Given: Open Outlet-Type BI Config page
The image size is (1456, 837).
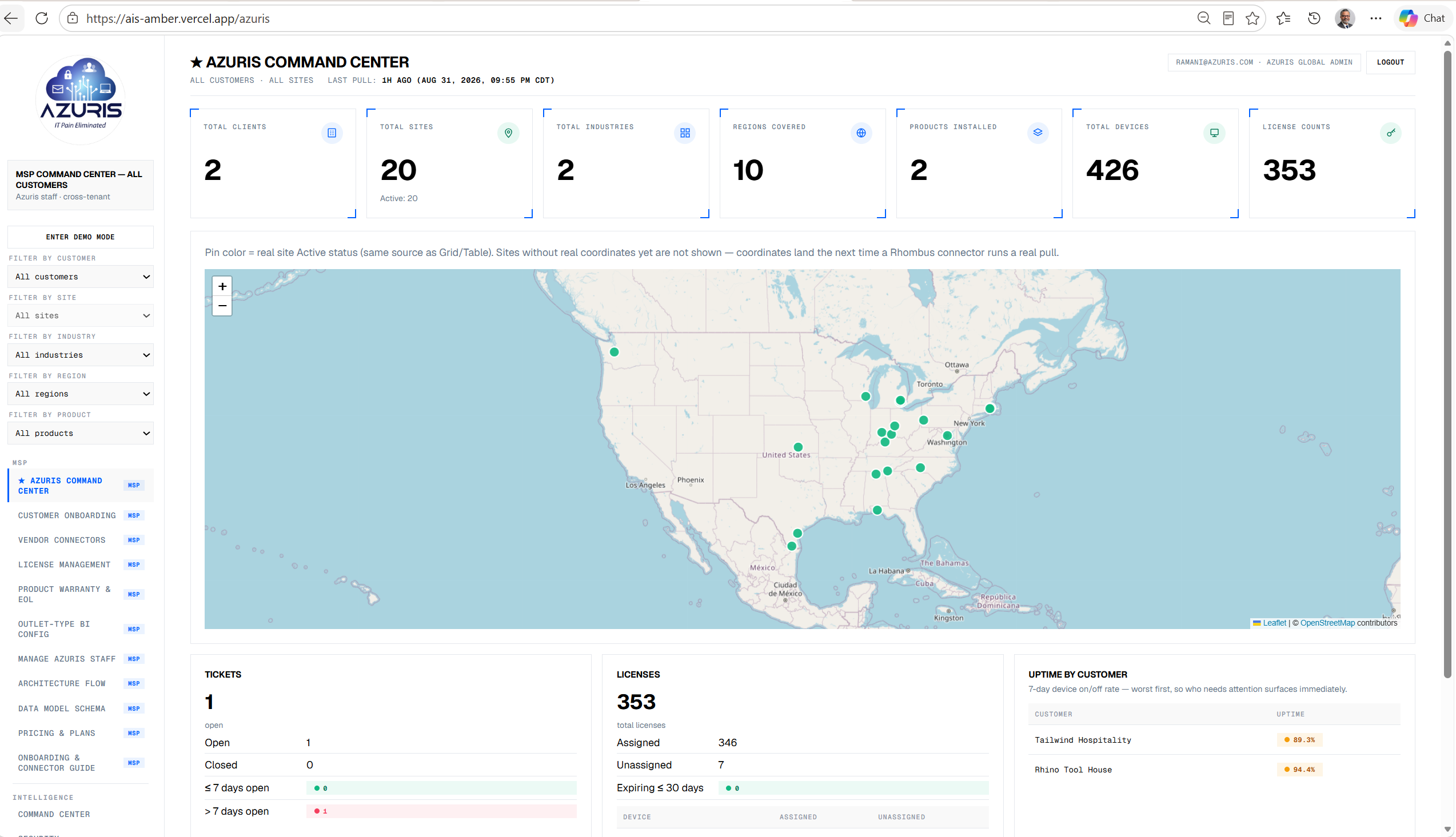Looking at the screenshot, I should [x=81, y=630].
